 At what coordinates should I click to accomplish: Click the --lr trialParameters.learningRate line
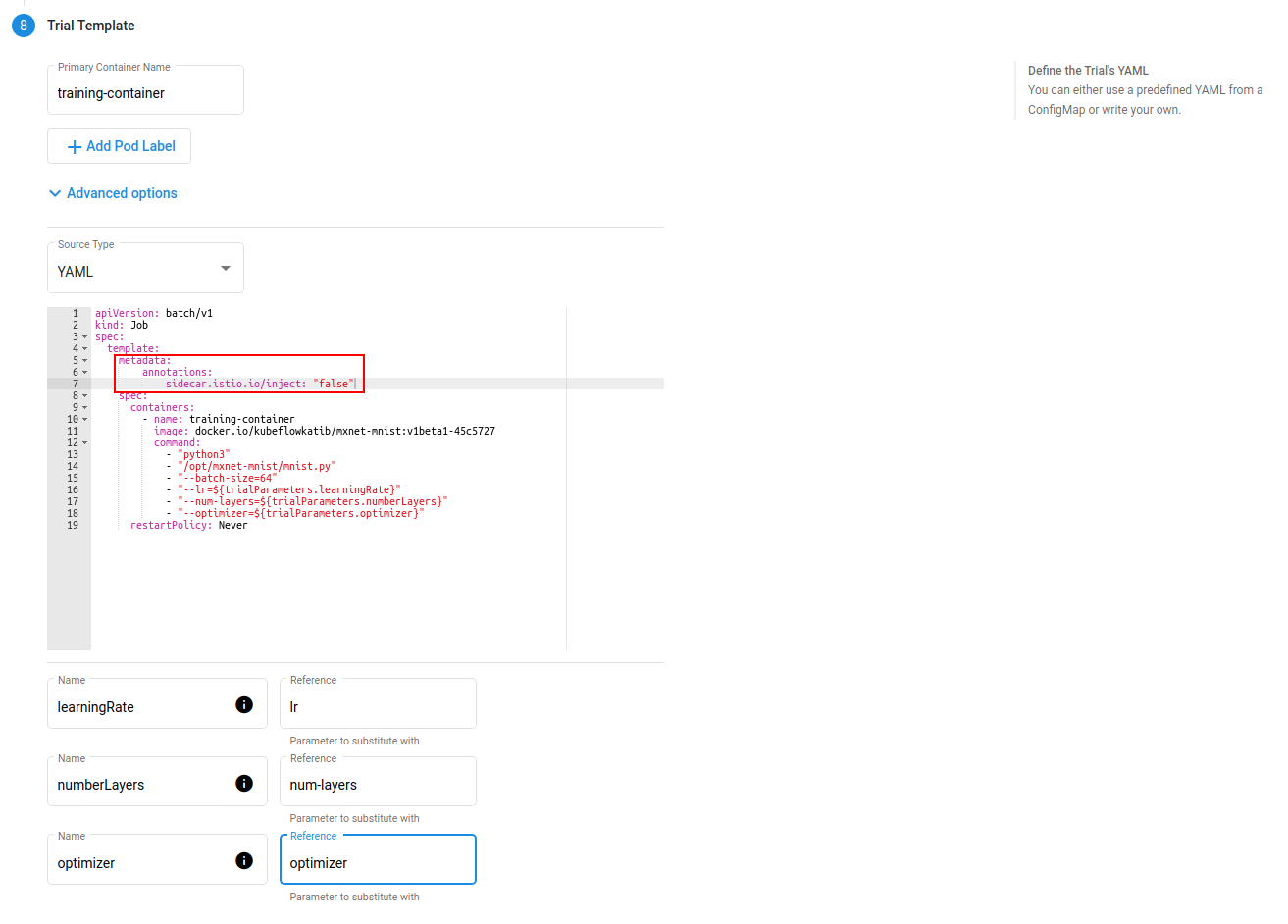(x=283, y=490)
